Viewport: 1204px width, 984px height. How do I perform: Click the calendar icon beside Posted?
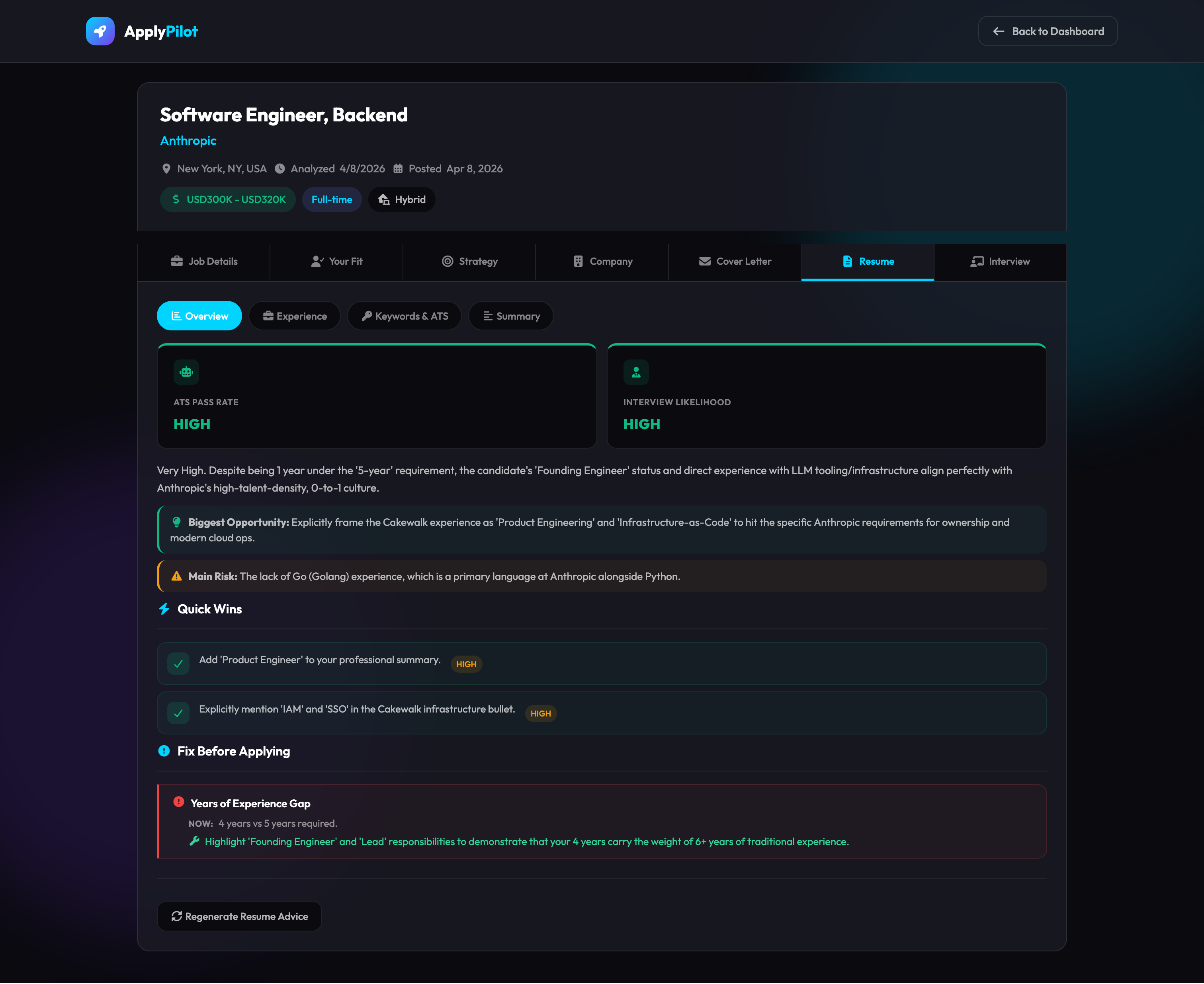[x=398, y=168]
